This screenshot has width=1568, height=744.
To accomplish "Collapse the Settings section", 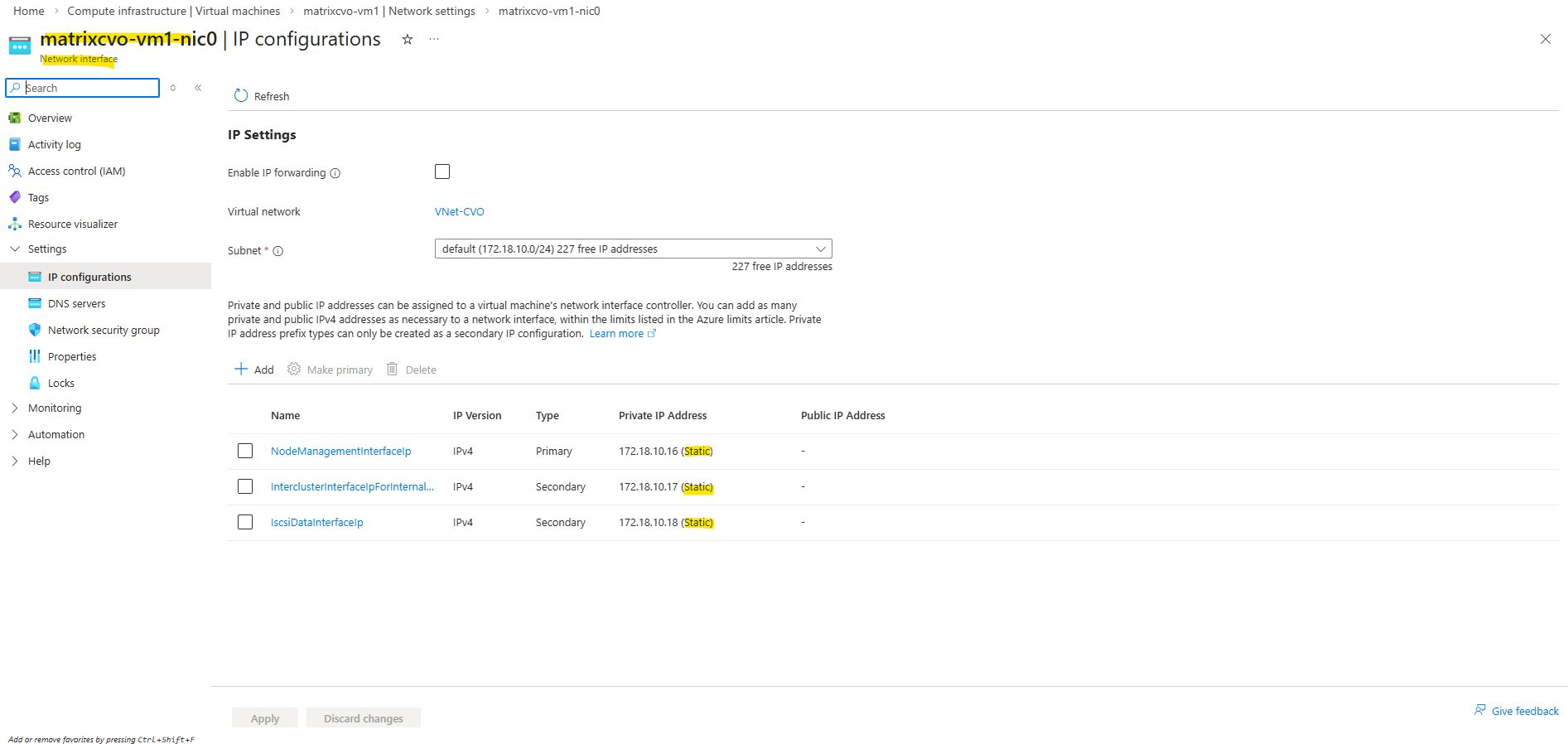I will [15, 249].
